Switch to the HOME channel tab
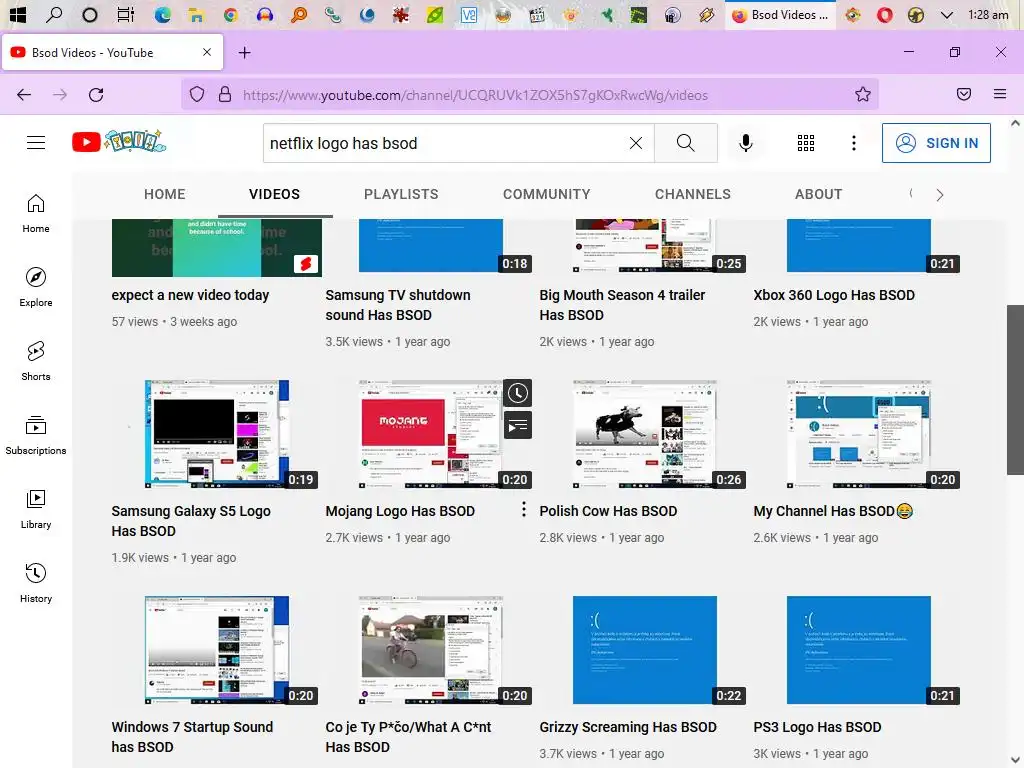This screenshot has height=768, width=1024. [165, 195]
